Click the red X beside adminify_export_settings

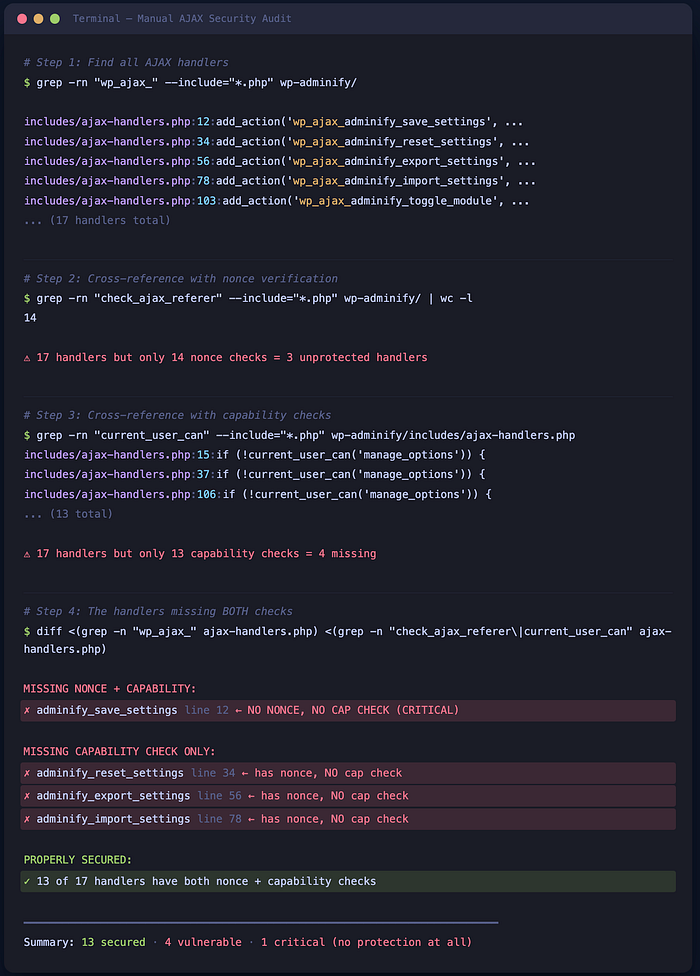tap(27, 796)
